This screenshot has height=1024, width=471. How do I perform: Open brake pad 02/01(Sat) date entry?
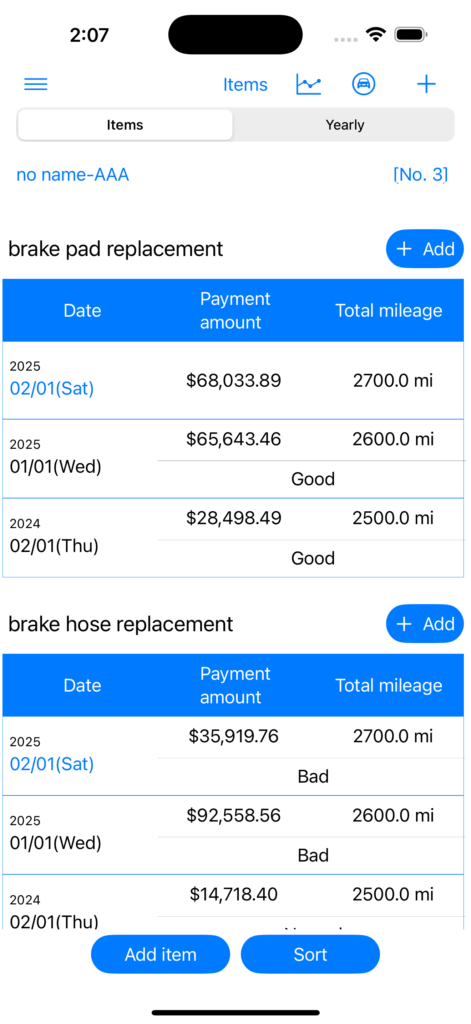pyautogui.click(x=52, y=389)
